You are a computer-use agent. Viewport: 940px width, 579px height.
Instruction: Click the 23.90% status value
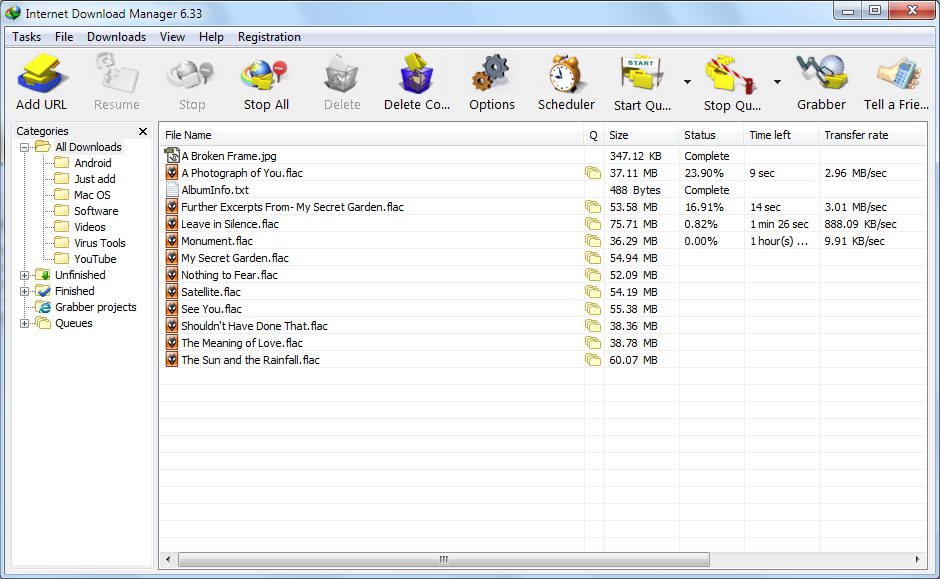click(x=704, y=173)
